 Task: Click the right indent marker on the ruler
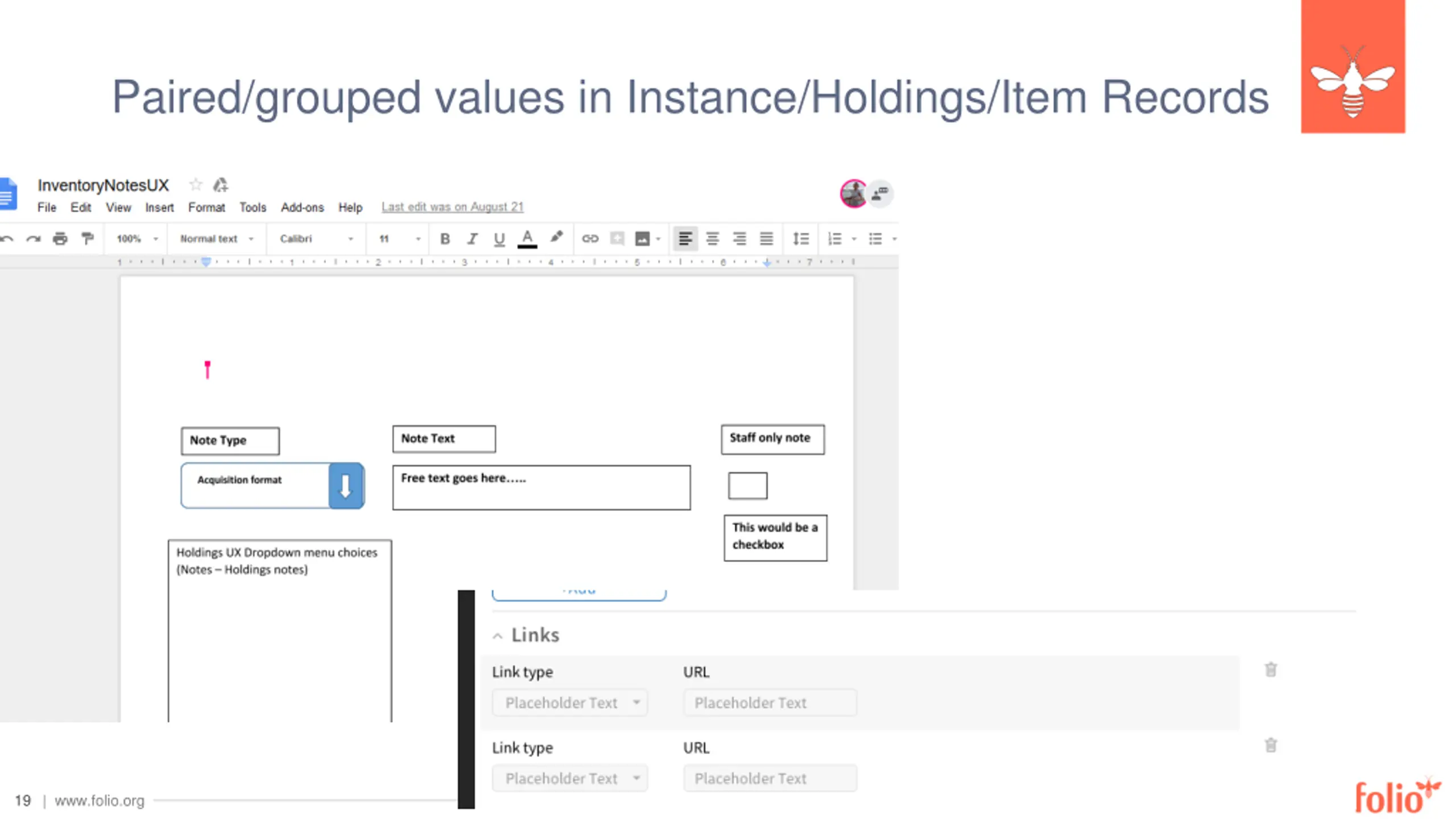767,262
